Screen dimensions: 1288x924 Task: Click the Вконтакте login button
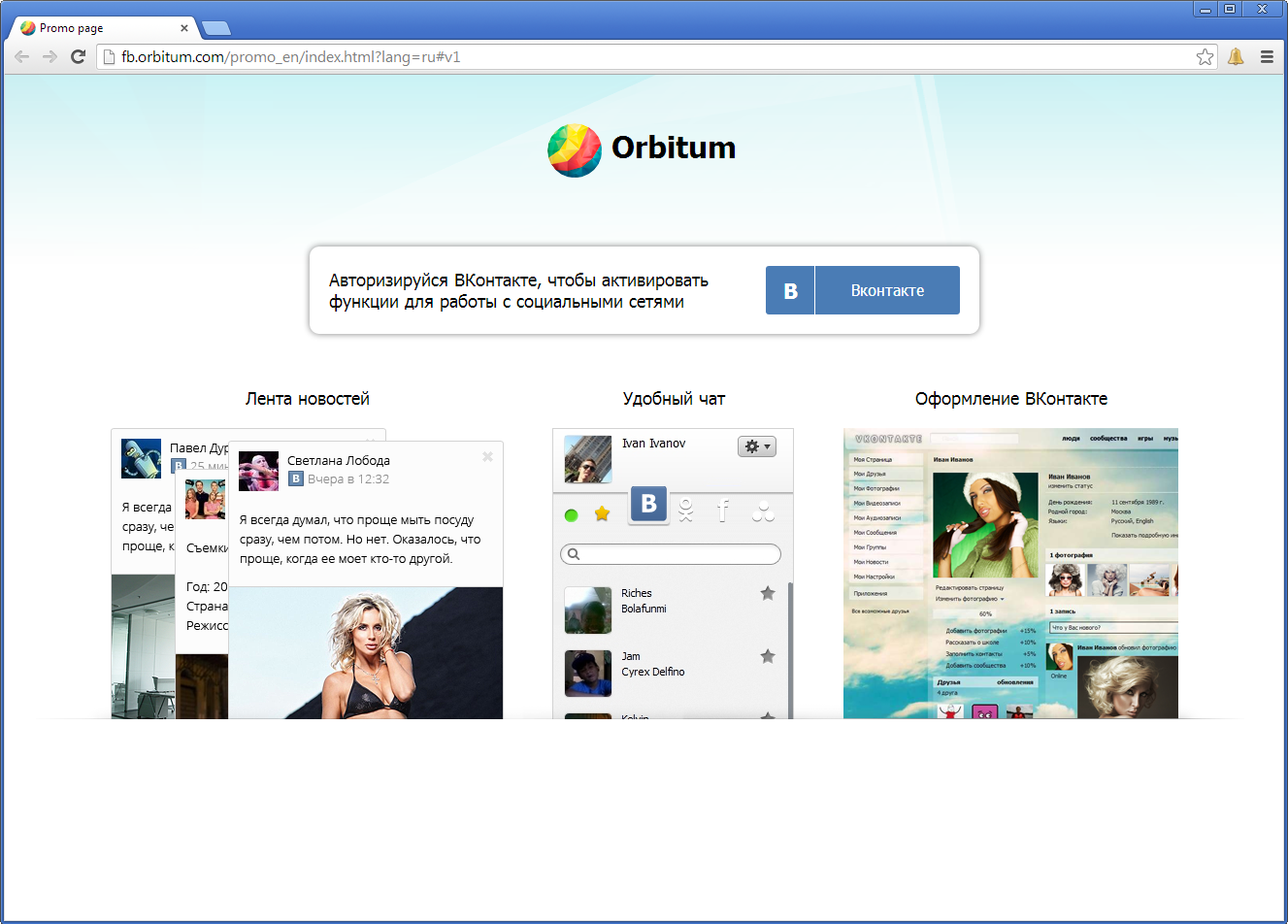863,290
